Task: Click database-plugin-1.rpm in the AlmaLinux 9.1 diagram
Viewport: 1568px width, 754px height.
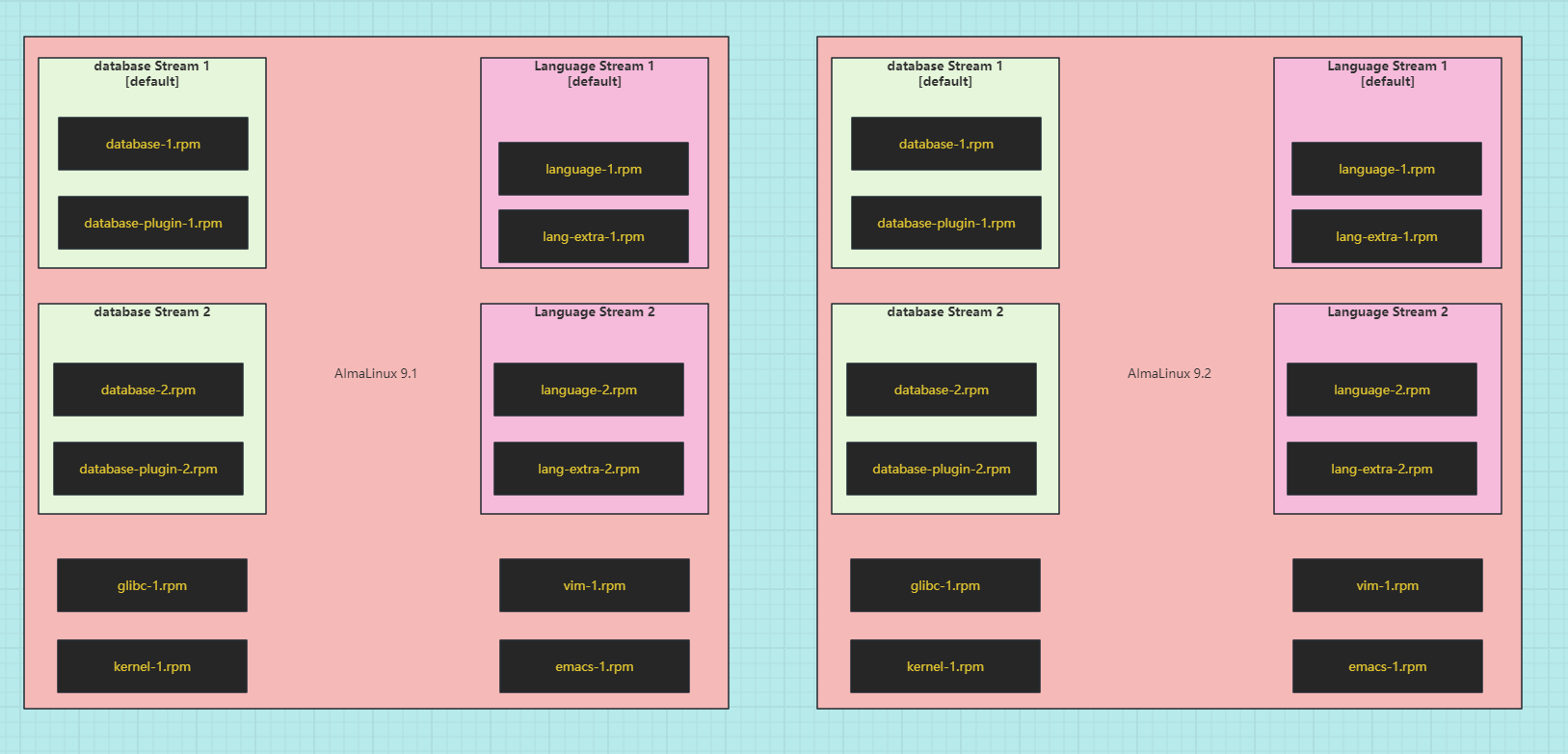Action: tap(152, 223)
